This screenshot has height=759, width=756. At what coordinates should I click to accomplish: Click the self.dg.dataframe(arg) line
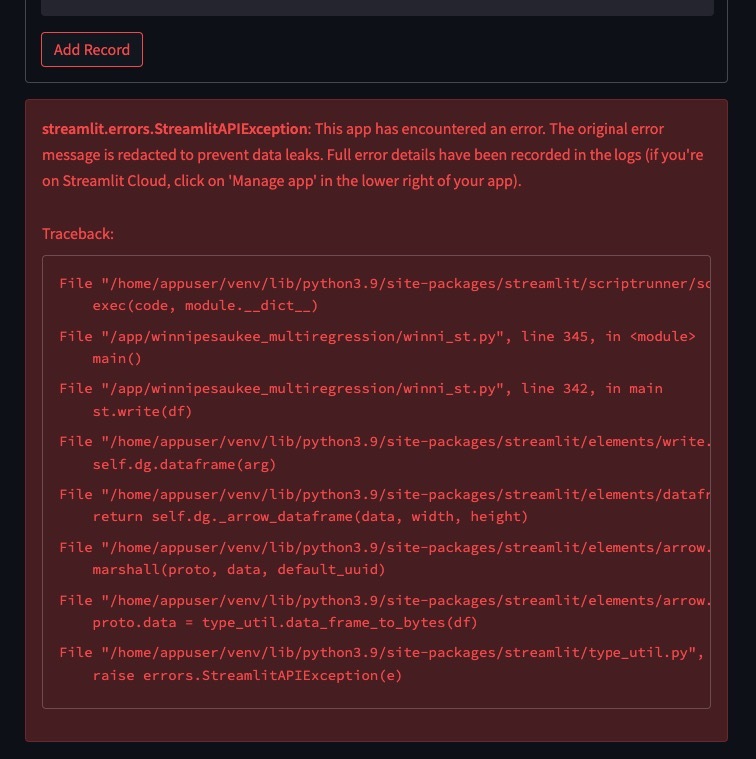point(184,464)
